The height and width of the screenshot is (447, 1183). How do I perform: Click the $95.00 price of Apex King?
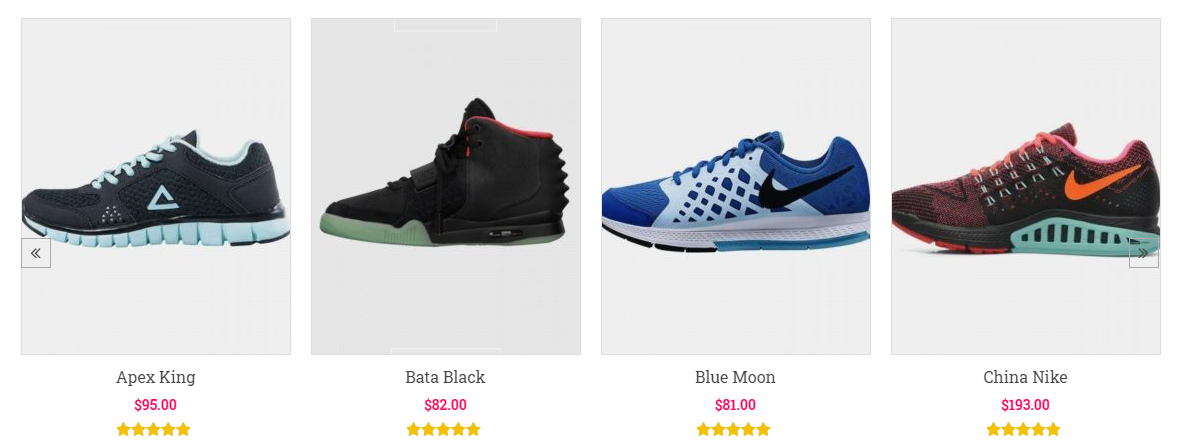(x=155, y=405)
